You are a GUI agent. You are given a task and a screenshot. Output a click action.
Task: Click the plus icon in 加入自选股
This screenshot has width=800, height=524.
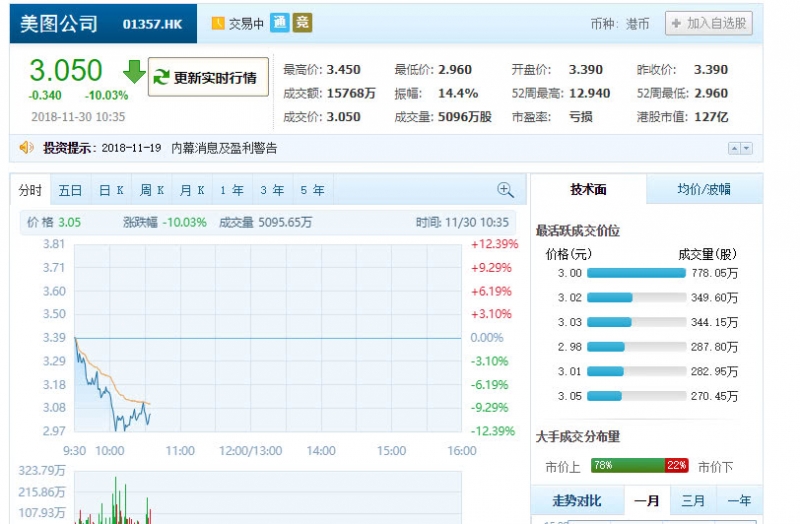[675, 24]
